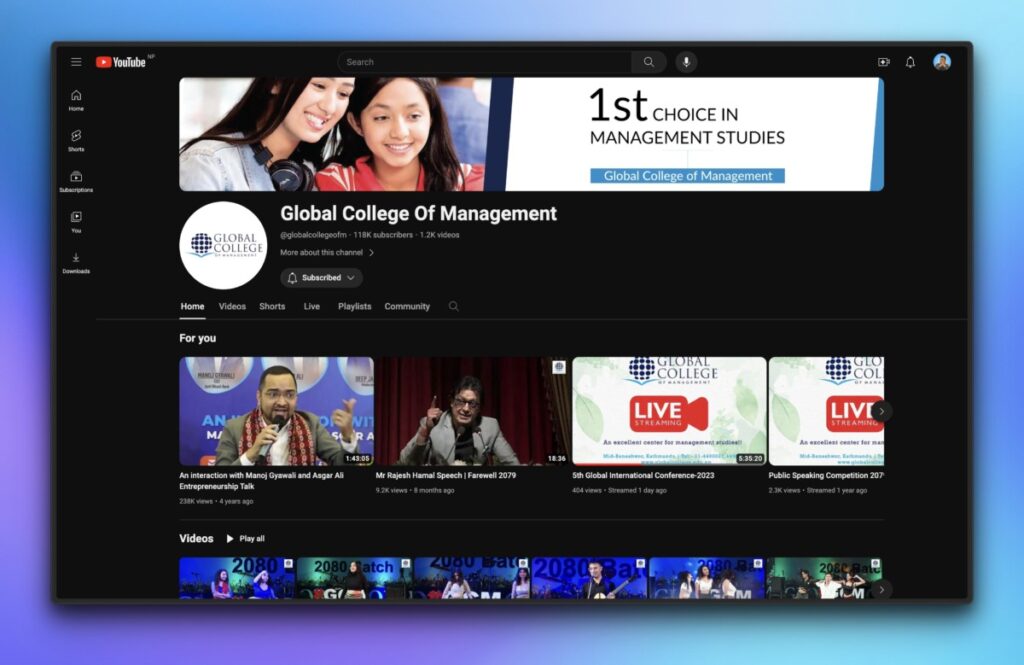Image resolution: width=1024 pixels, height=665 pixels.
Task: Click your profile avatar
Action: click(941, 61)
